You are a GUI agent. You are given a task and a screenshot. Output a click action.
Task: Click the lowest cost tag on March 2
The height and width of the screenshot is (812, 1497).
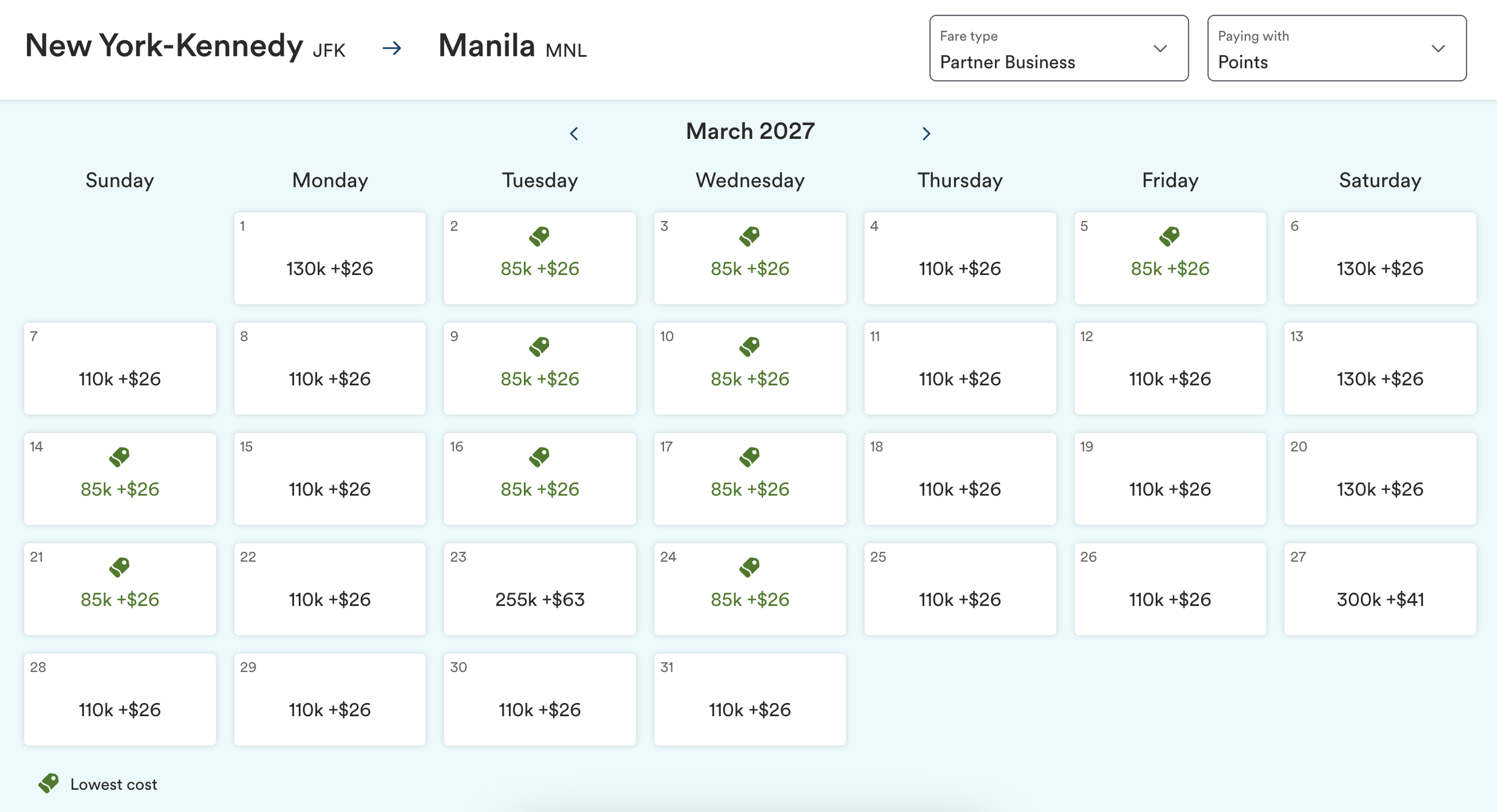(x=540, y=237)
